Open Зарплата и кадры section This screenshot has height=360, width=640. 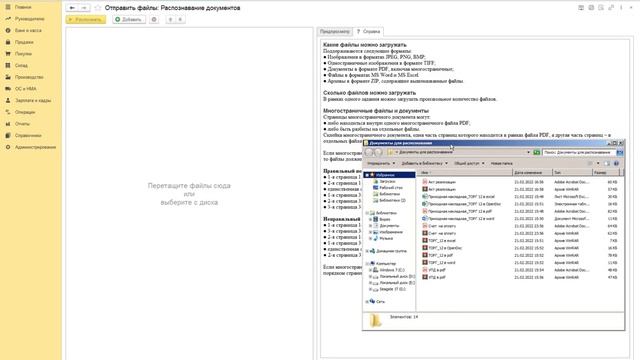pos(33,100)
